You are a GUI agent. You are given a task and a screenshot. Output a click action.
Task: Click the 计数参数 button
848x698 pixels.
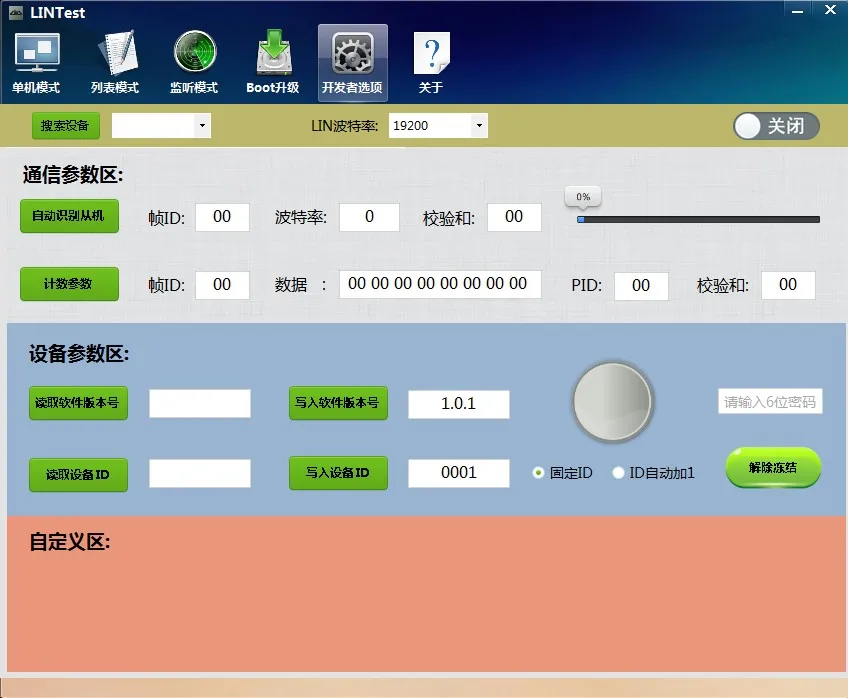click(x=69, y=284)
